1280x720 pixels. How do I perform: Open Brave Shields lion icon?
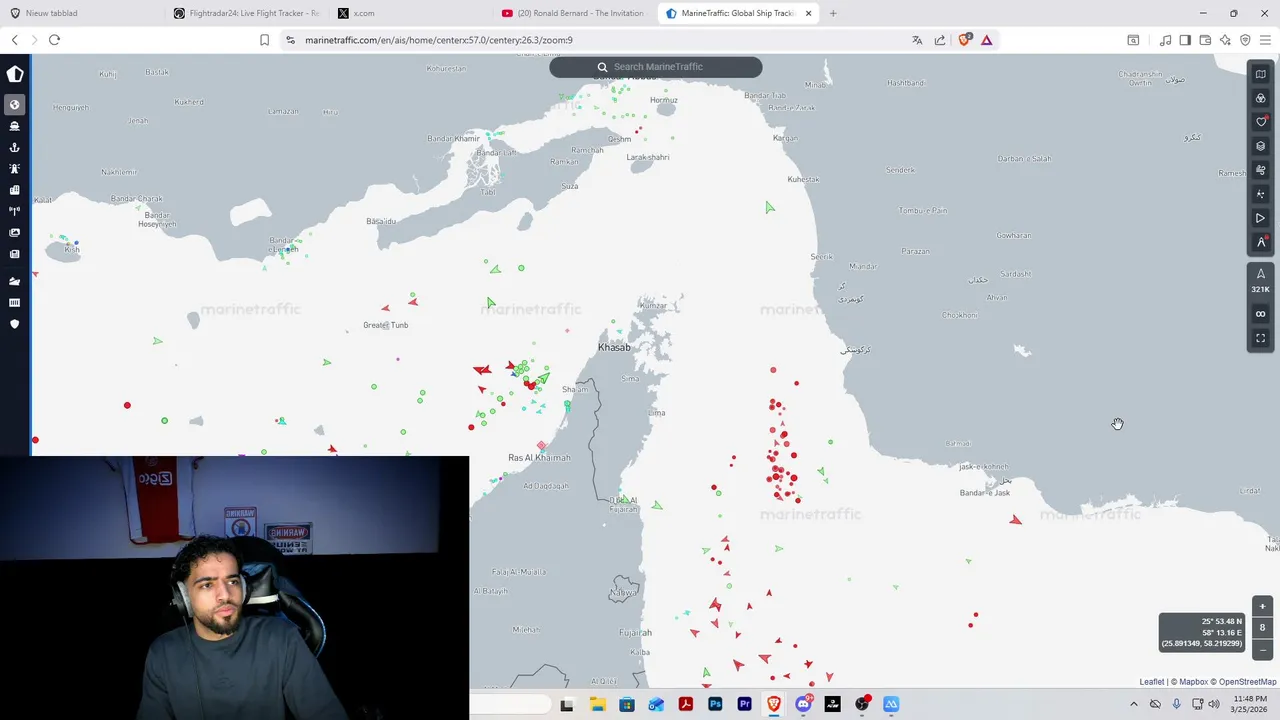(x=964, y=40)
